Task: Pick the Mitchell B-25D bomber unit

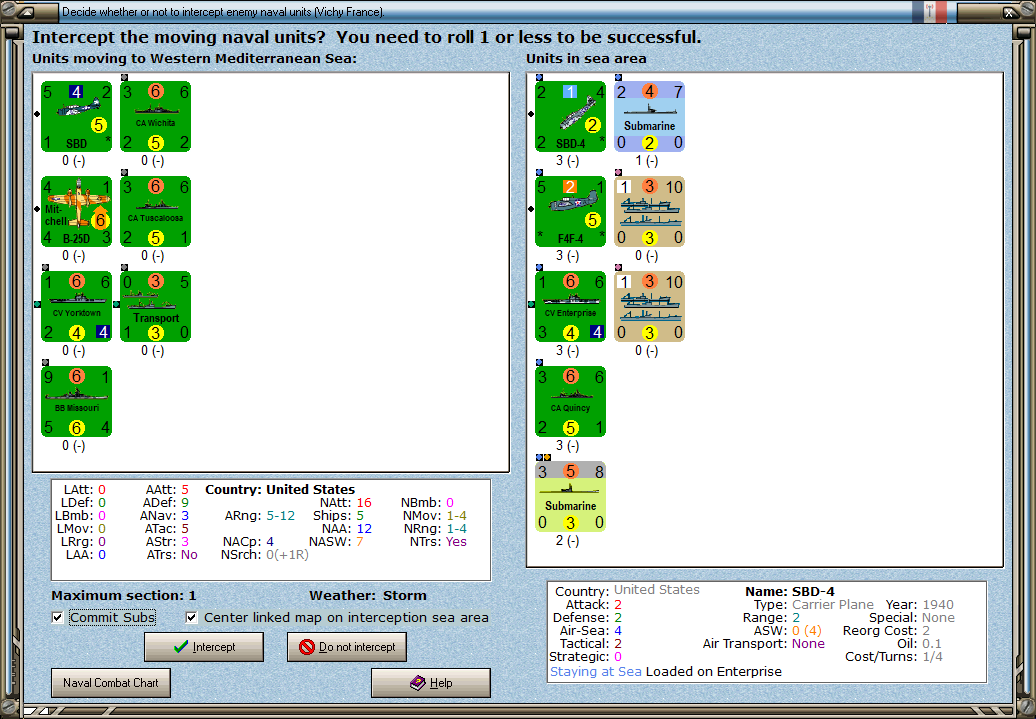Action: (x=76, y=211)
